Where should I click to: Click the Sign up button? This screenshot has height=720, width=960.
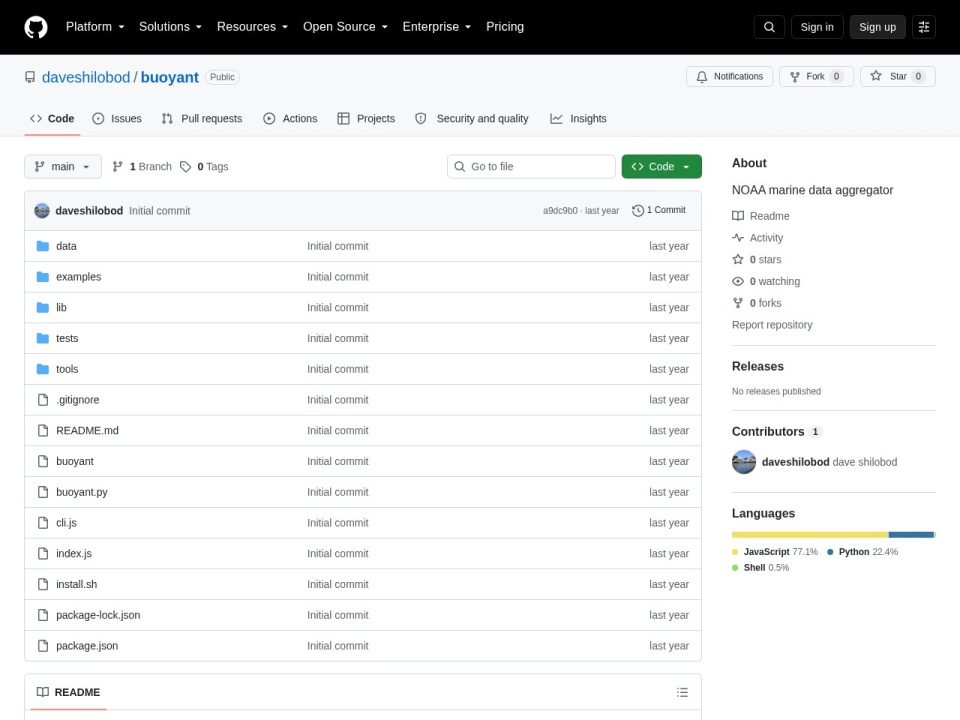[877, 27]
